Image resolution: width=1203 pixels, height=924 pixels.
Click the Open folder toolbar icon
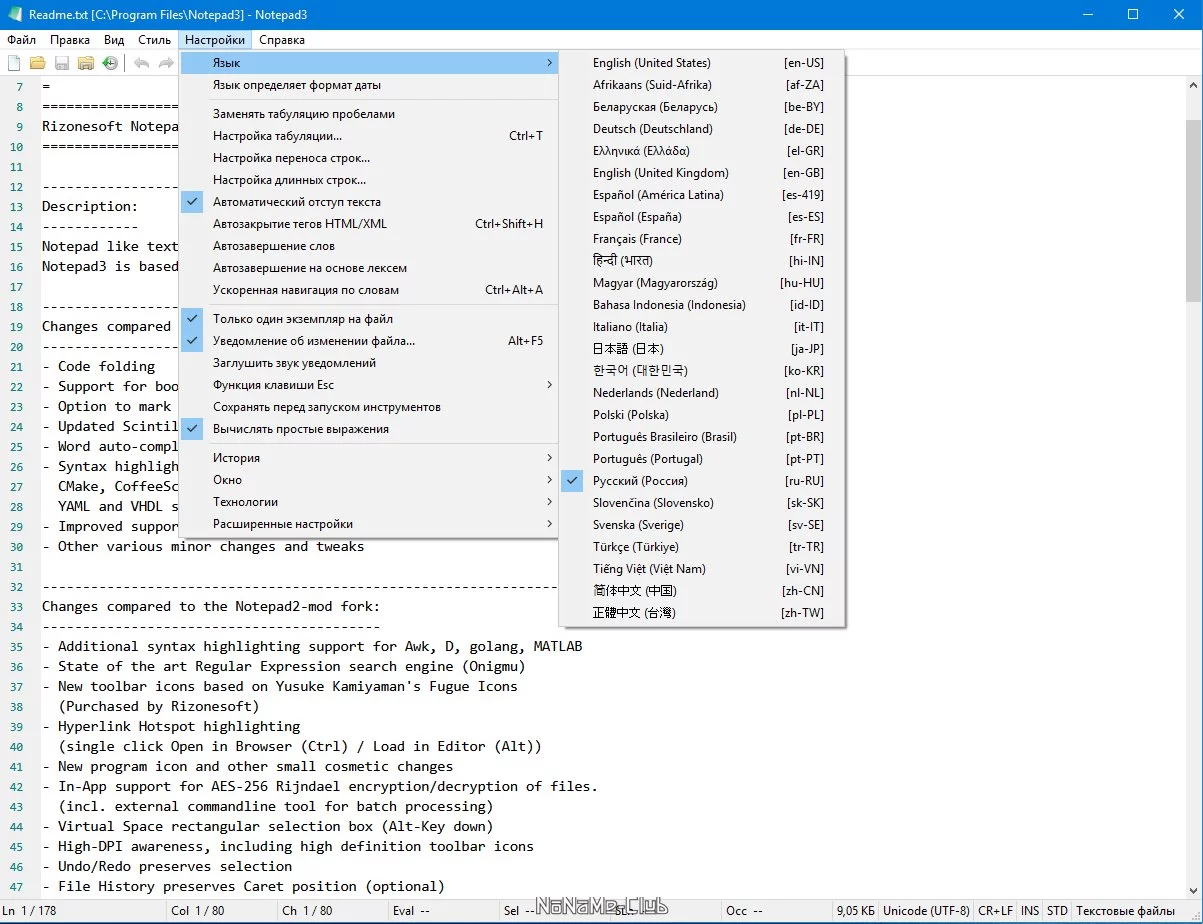tap(37, 63)
